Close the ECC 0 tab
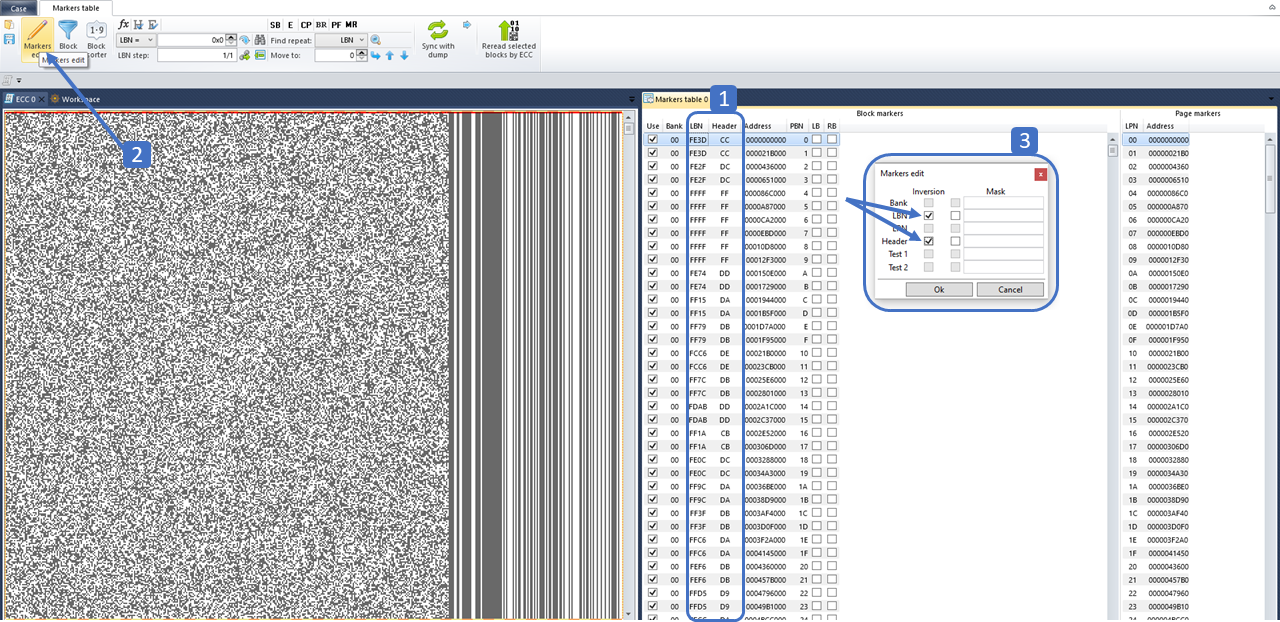Image resolution: width=1280 pixels, height=622 pixels. (x=41, y=99)
